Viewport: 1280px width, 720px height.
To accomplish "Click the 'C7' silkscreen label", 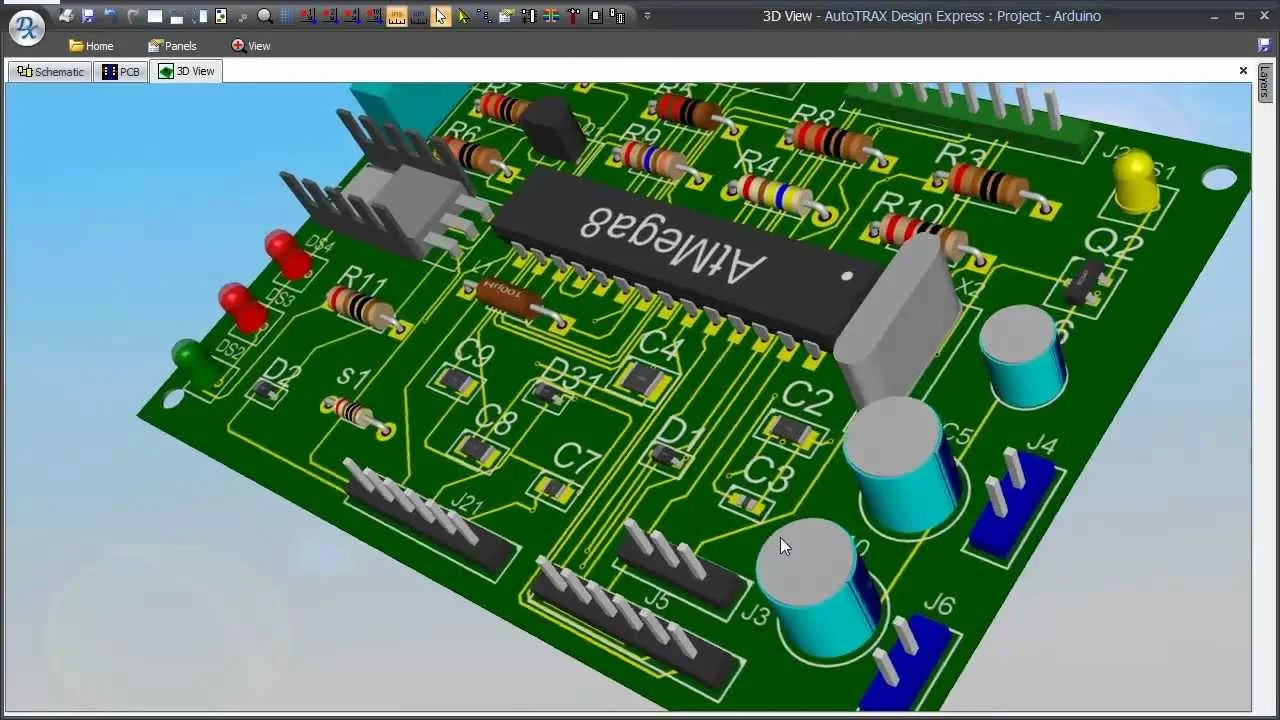I will tap(577, 458).
